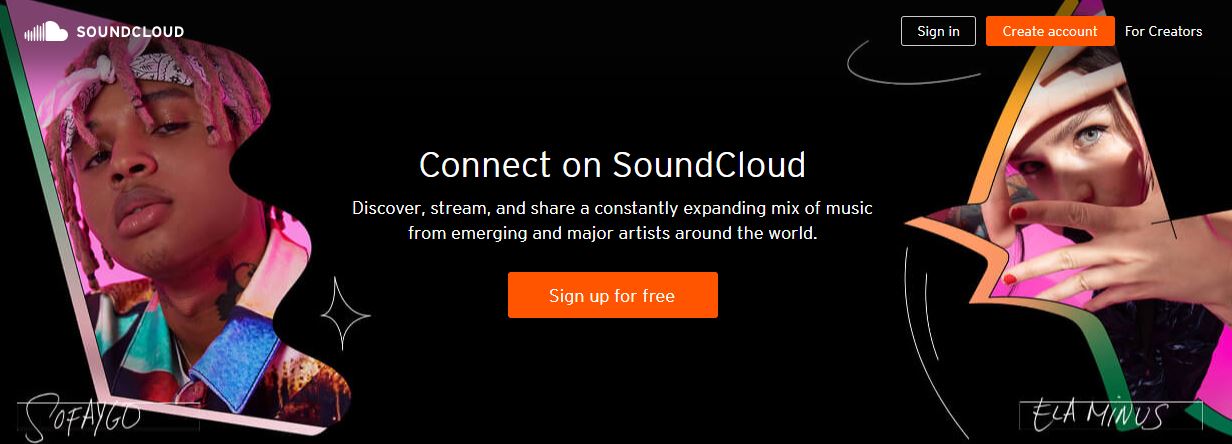Click the four-point sparkle star icon

coord(345,313)
